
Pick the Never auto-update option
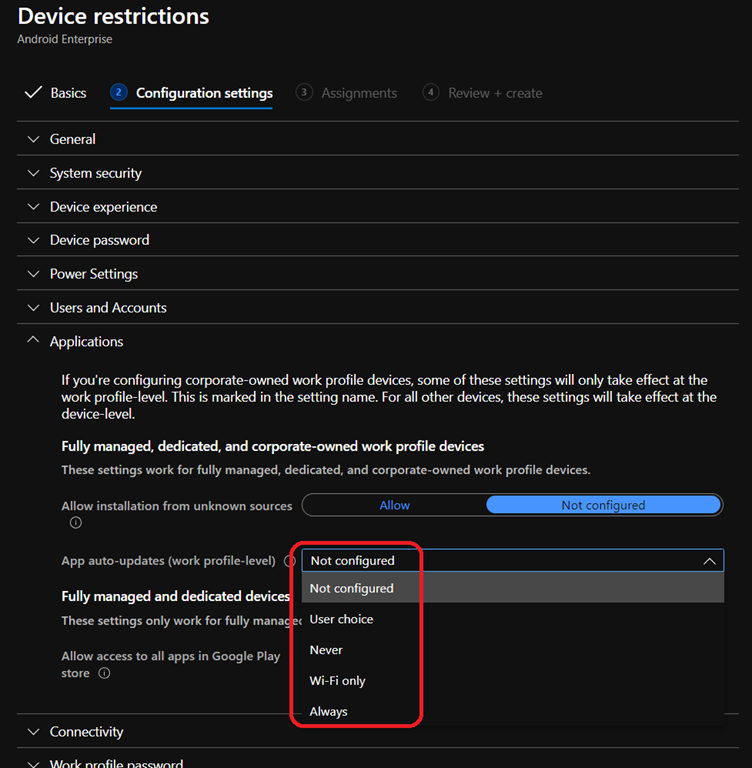tap(326, 650)
